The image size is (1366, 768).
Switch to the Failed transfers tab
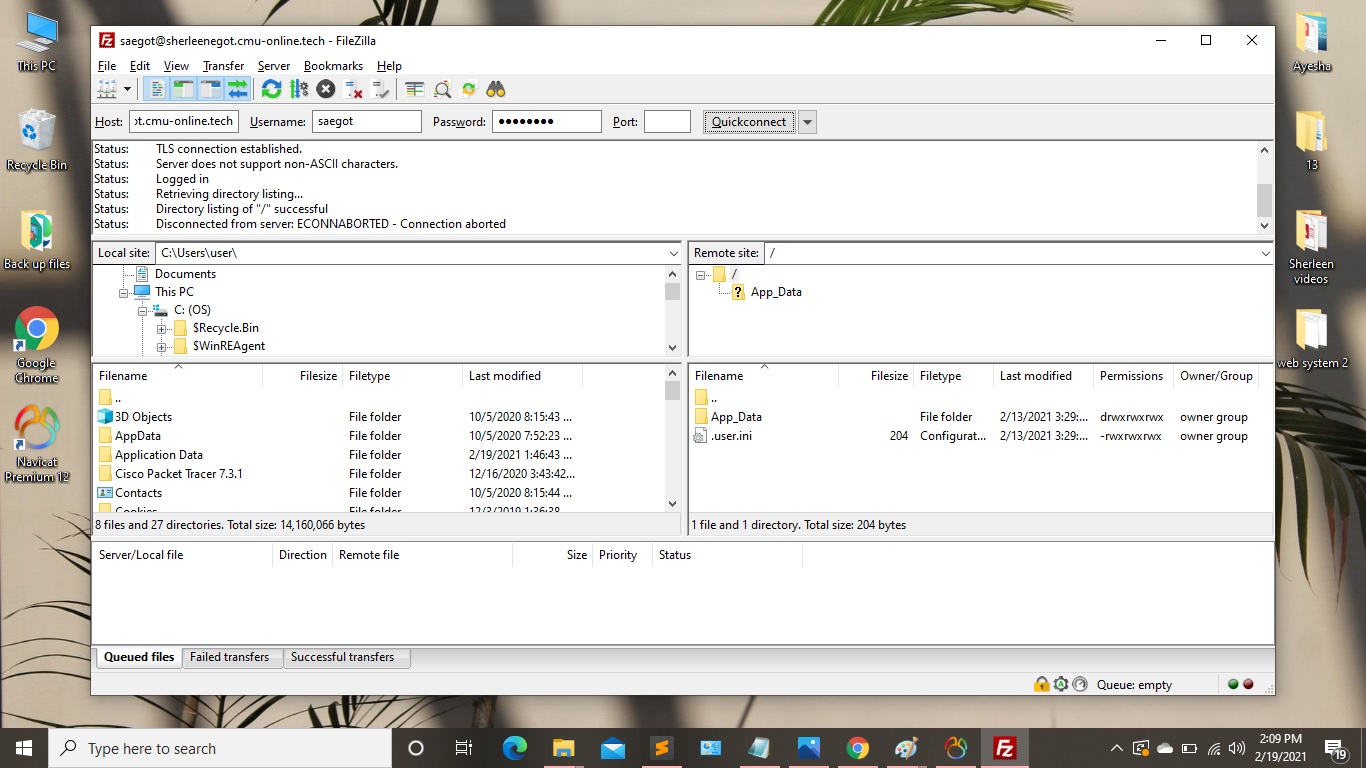[x=230, y=657]
